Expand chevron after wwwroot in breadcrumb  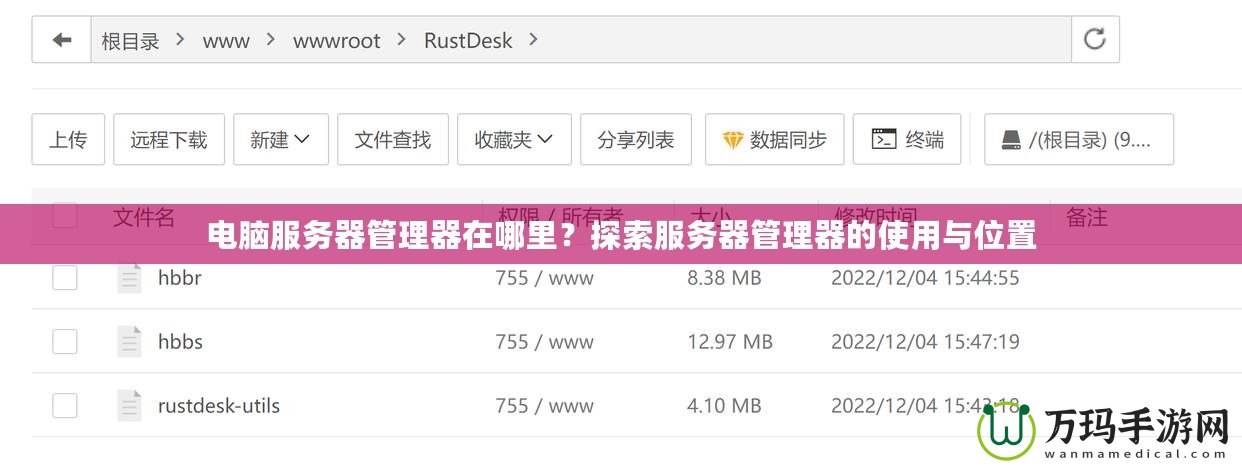[401, 40]
